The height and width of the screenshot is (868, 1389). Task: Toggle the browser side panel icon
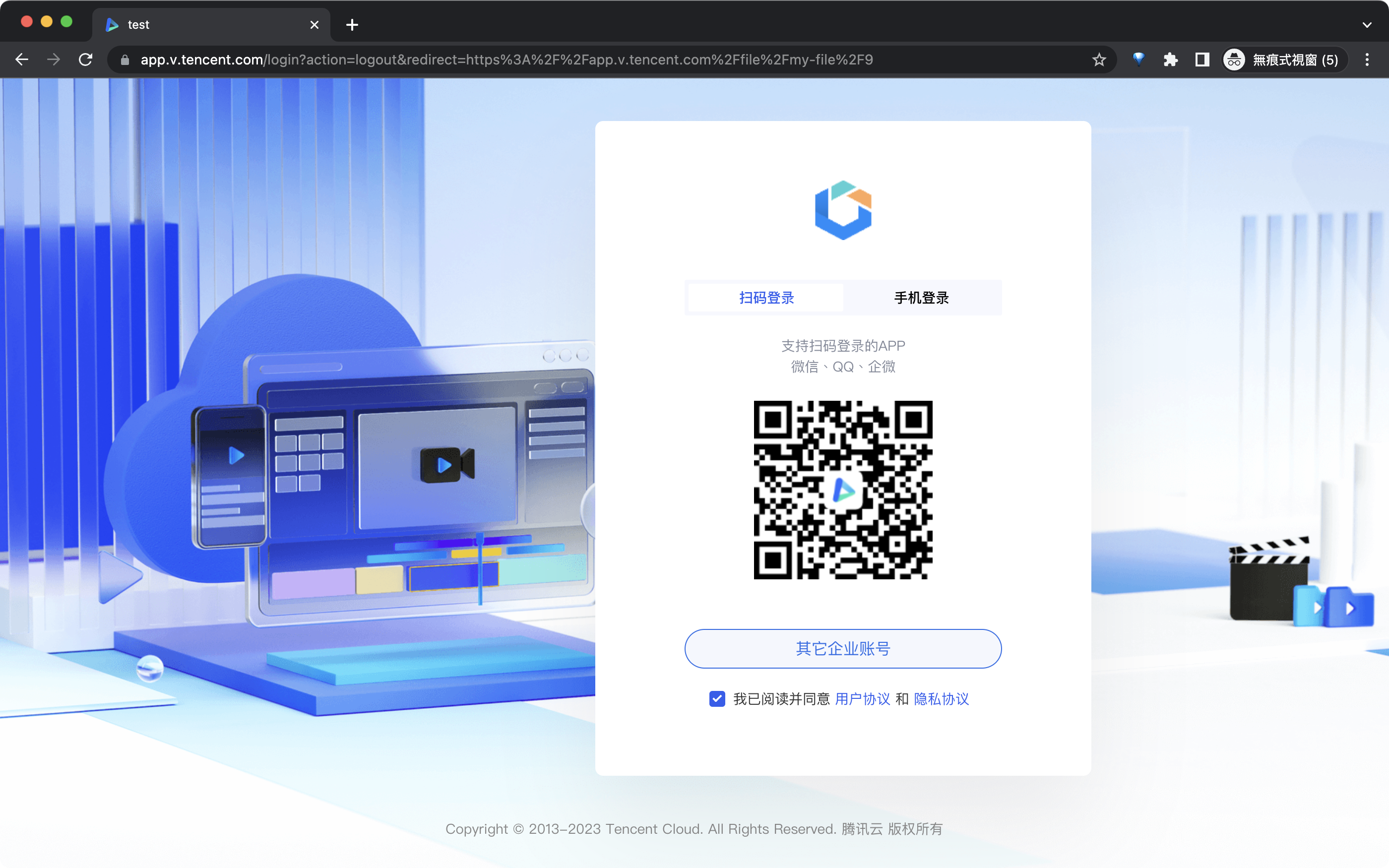click(1202, 60)
